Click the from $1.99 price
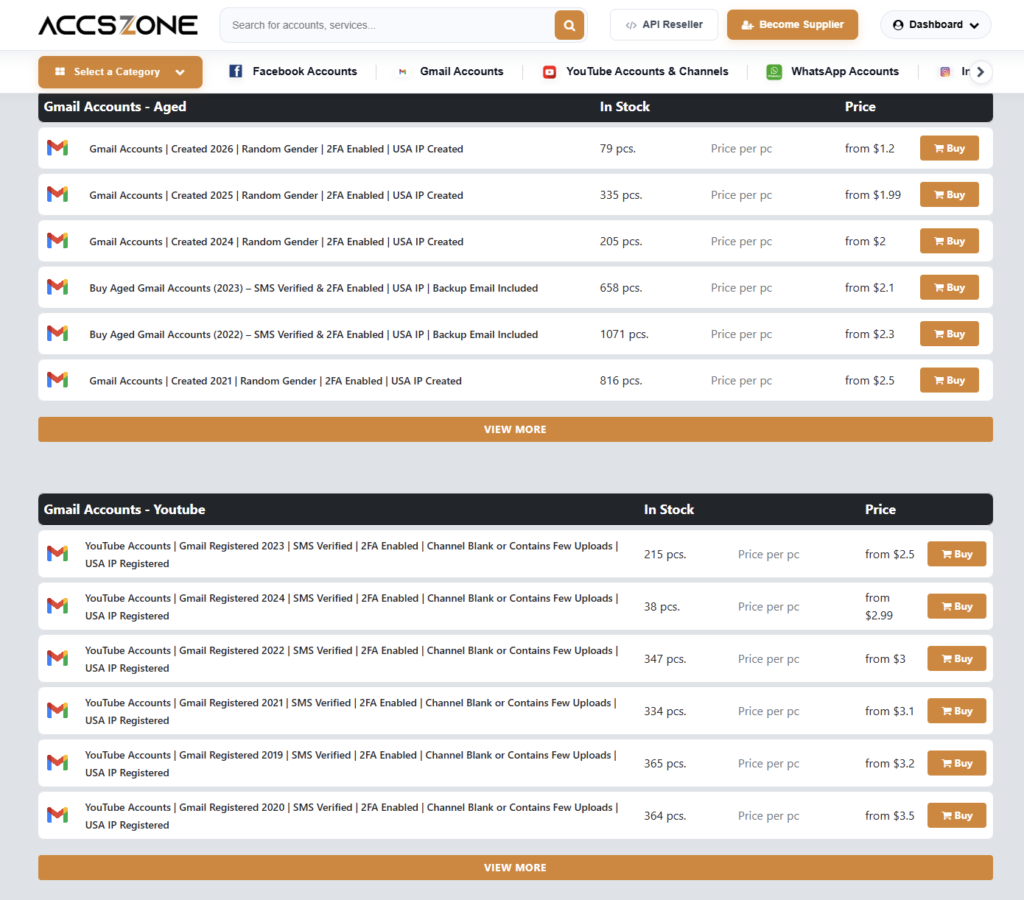The height and width of the screenshot is (900, 1024). click(872, 195)
